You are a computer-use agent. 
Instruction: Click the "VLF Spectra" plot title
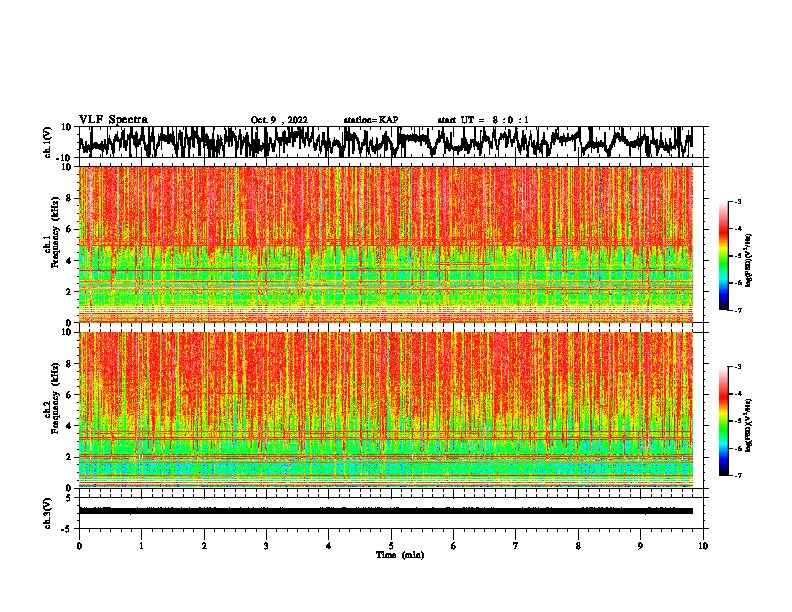click(x=113, y=120)
